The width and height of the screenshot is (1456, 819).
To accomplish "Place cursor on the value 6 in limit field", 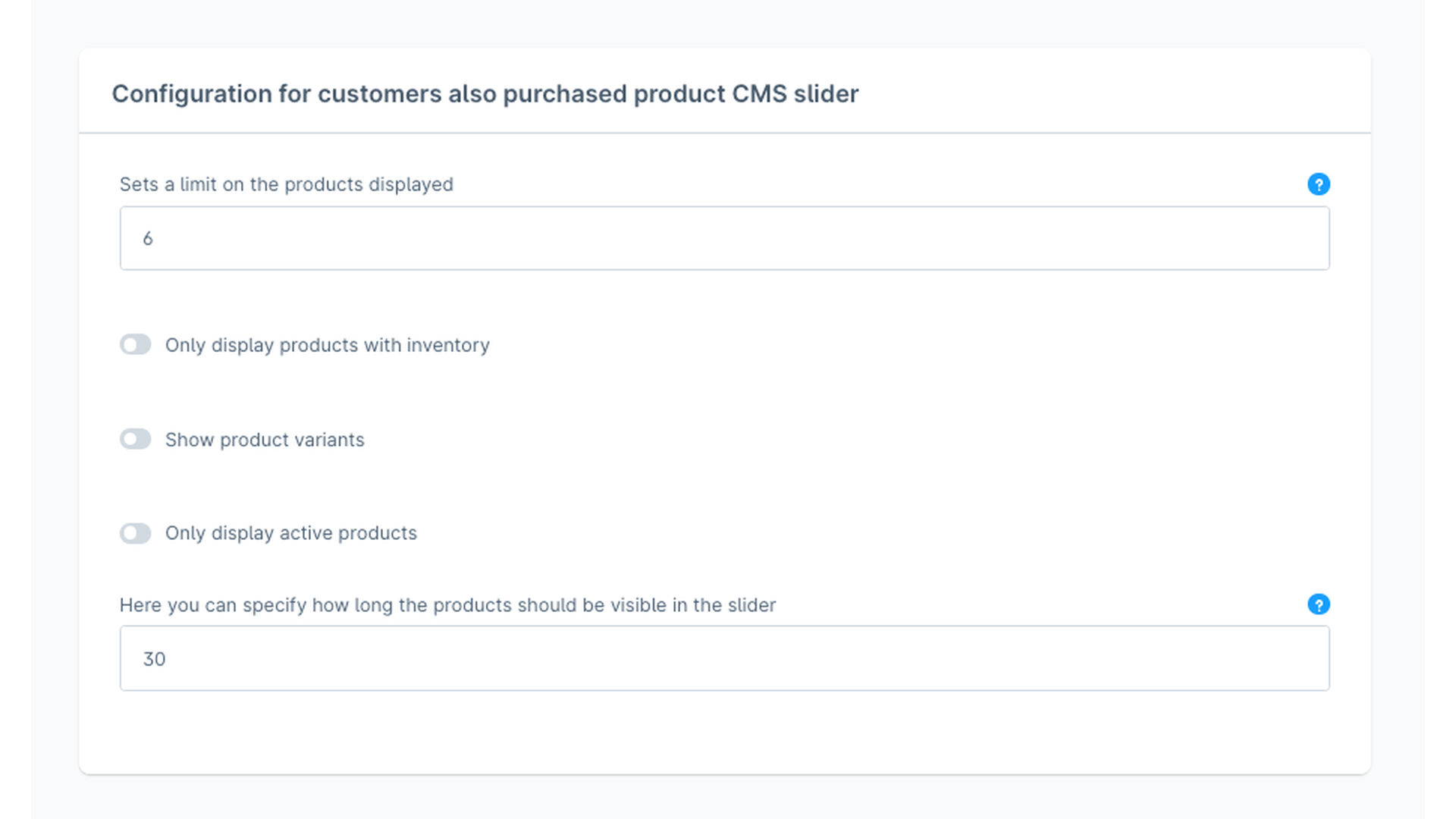I will pos(148,239).
